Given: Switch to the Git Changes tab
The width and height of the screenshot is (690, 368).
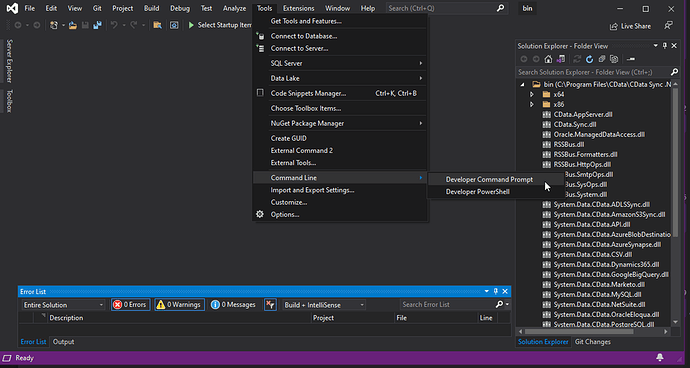Looking at the screenshot, I should [x=592, y=342].
